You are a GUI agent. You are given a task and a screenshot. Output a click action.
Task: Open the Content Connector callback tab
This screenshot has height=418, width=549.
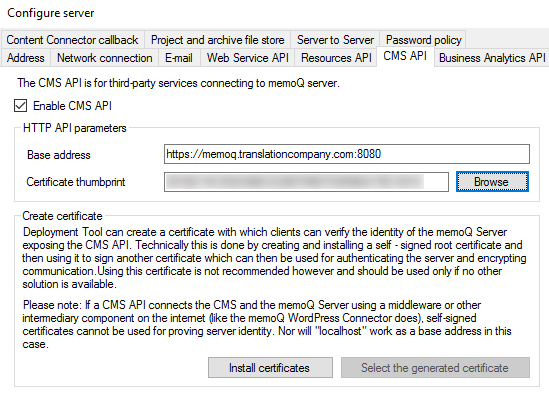(x=72, y=40)
